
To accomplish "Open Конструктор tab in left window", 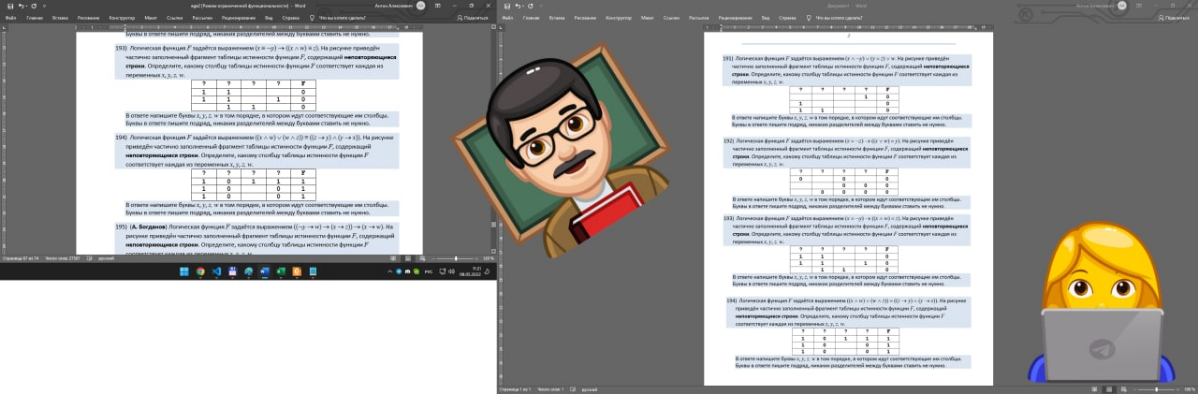I will [122, 18].
